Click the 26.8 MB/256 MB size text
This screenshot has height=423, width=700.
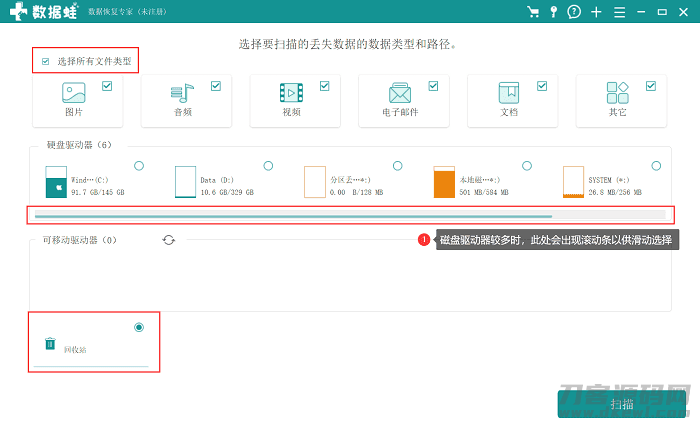click(615, 192)
